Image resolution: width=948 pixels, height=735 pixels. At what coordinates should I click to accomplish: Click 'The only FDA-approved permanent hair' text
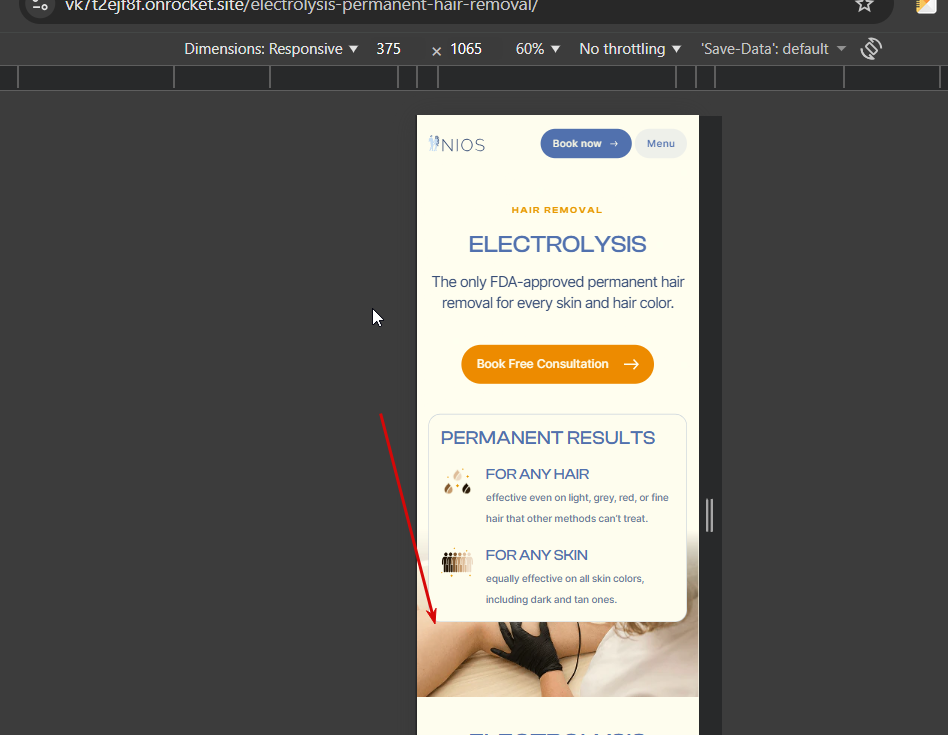pos(557,282)
